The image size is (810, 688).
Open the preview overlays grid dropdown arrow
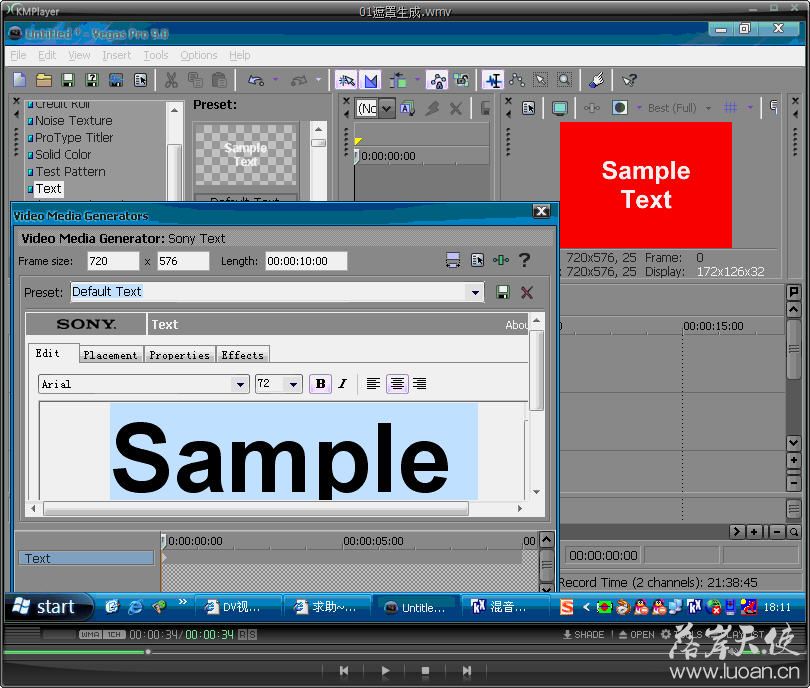point(750,107)
